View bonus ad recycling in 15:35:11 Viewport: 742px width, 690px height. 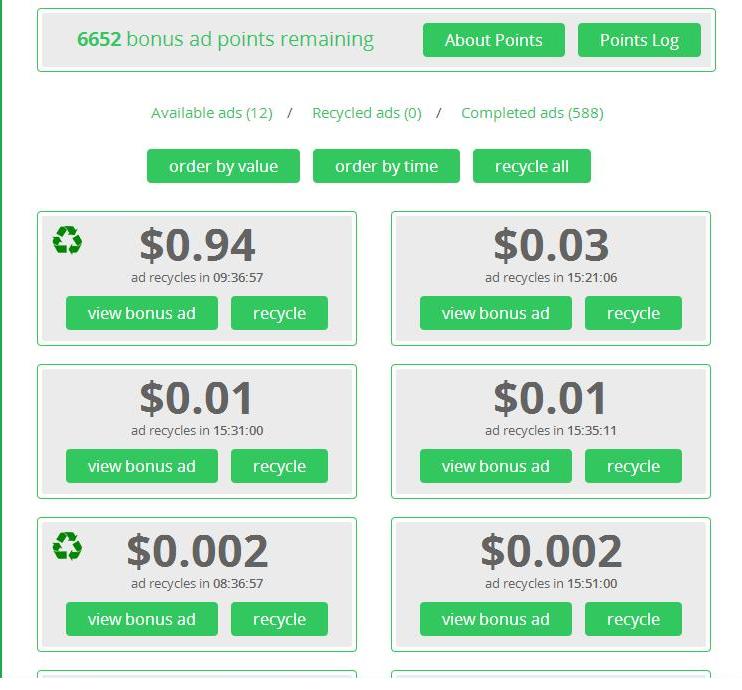pos(496,466)
